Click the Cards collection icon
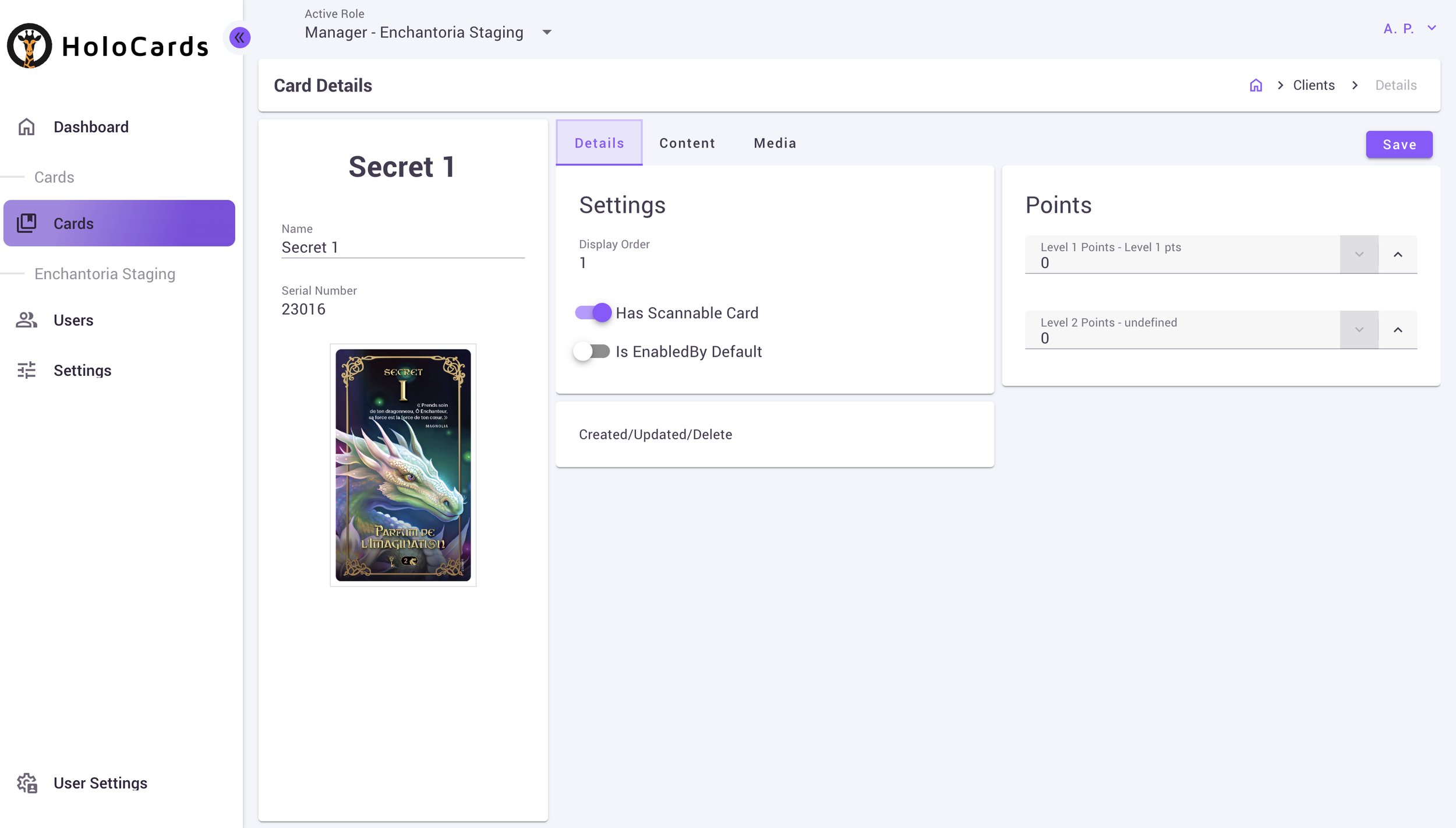Image resolution: width=1456 pixels, height=828 pixels. pos(27,223)
